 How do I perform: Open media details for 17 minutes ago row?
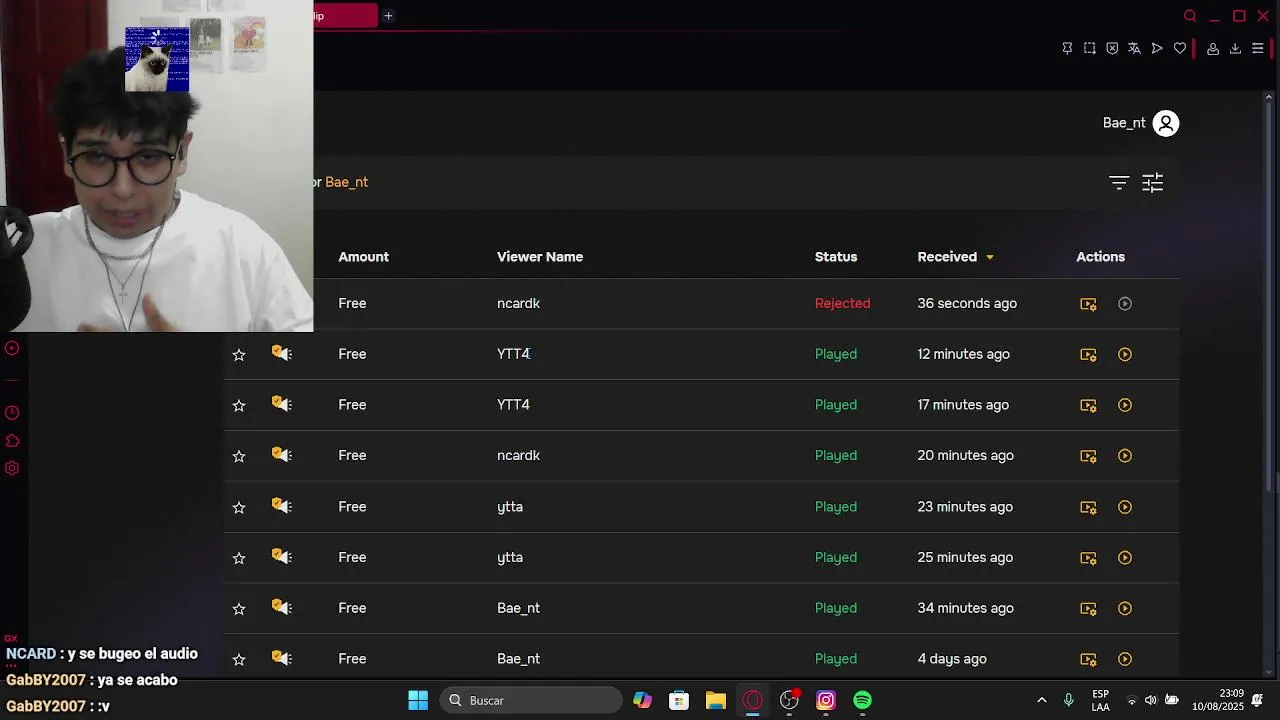[1089, 406]
